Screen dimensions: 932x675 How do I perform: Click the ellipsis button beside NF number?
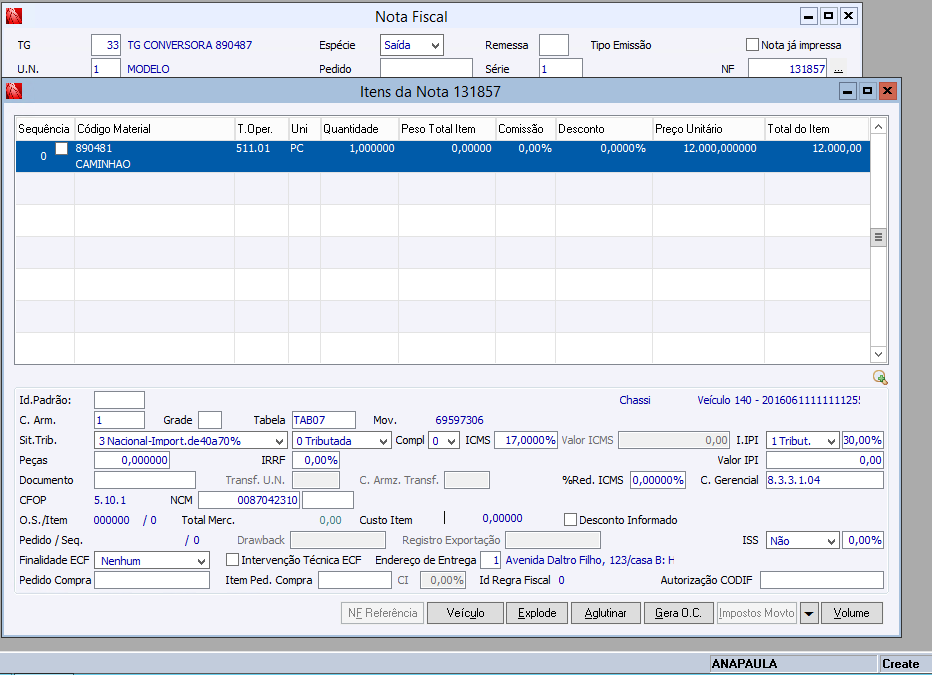838,69
